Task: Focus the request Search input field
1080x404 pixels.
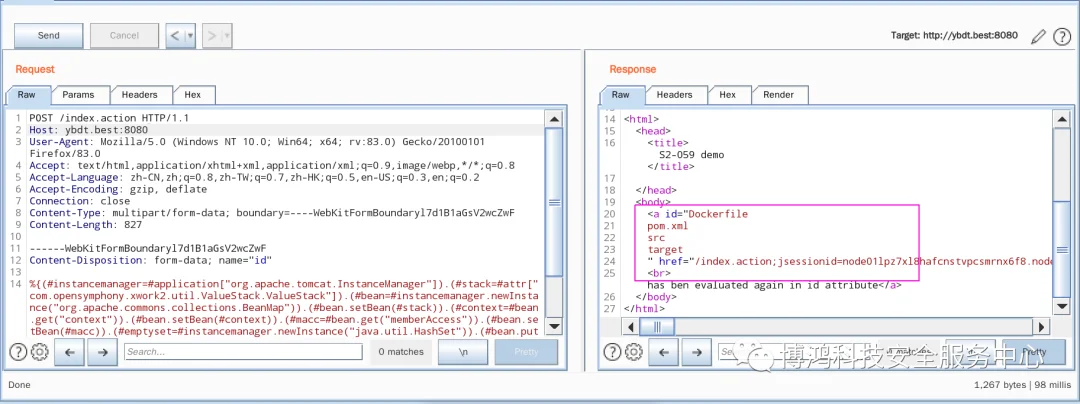Action: [x=243, y=352]
